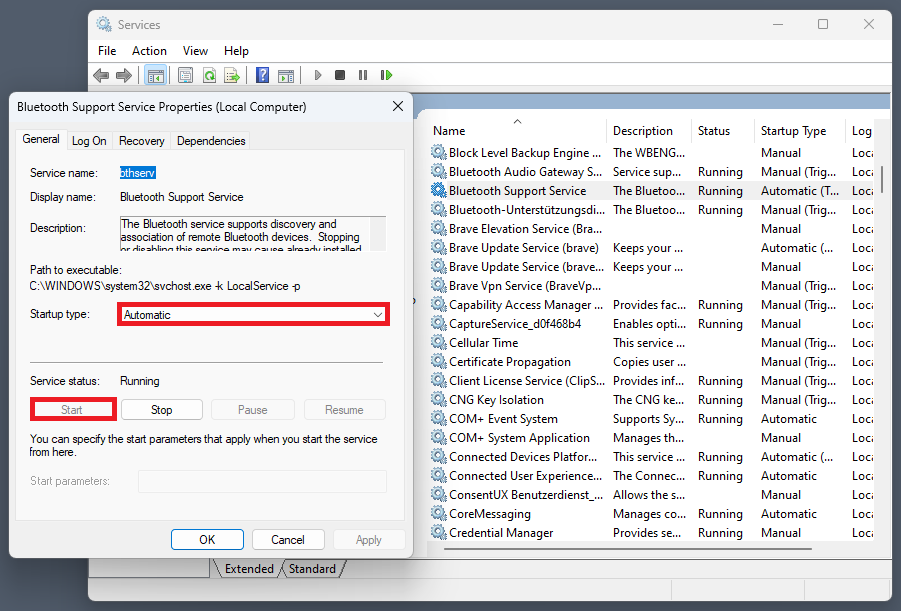
Task: Sort services by Name column header
Action: coord(518,130)
